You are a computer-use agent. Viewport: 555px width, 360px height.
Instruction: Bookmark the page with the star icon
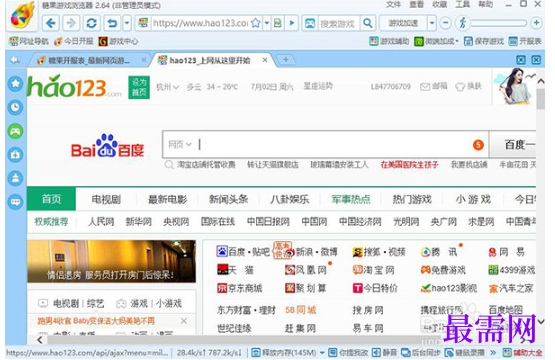tap(256, 23)
